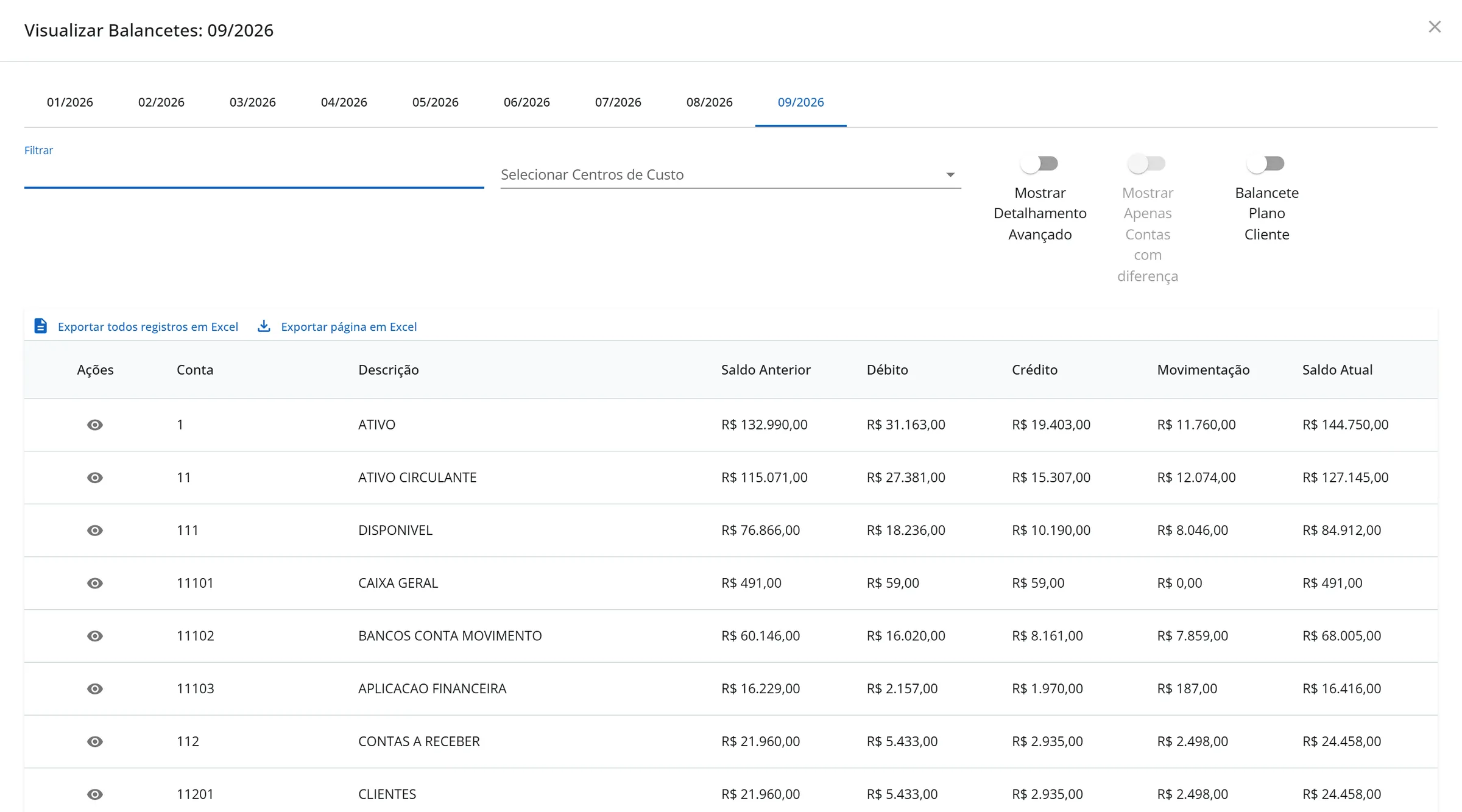This screenshot has width=1462, height=812.
Task: Click the eye icon for CLIENTES row
Action: 95,794
